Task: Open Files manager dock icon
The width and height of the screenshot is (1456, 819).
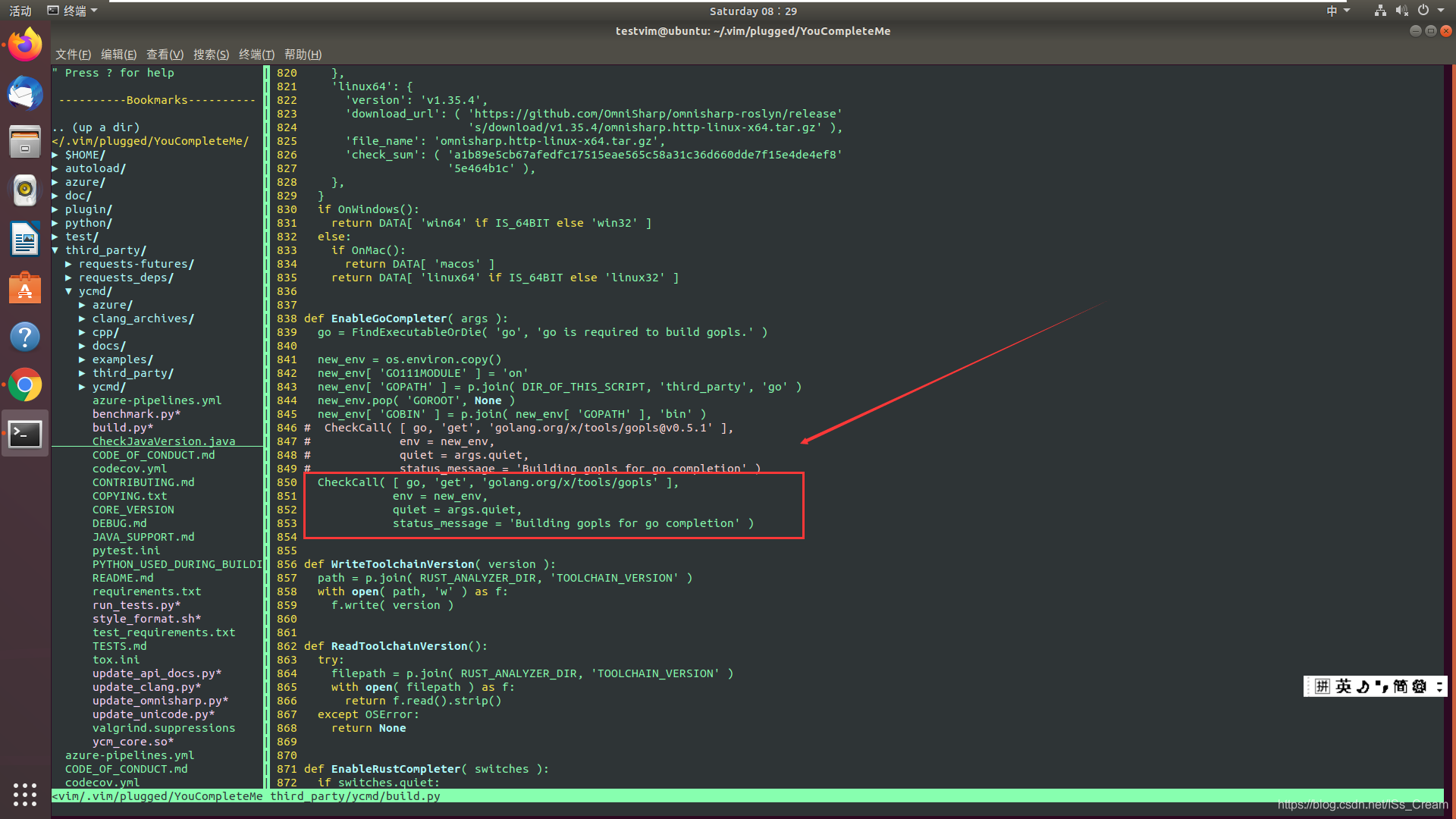Action: [25, 142]
